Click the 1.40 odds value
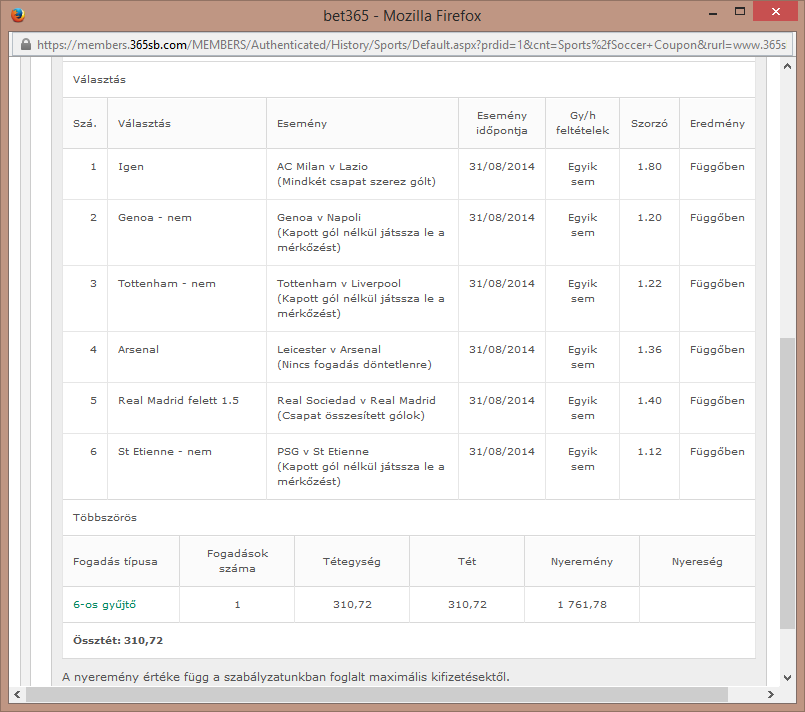 649,400
